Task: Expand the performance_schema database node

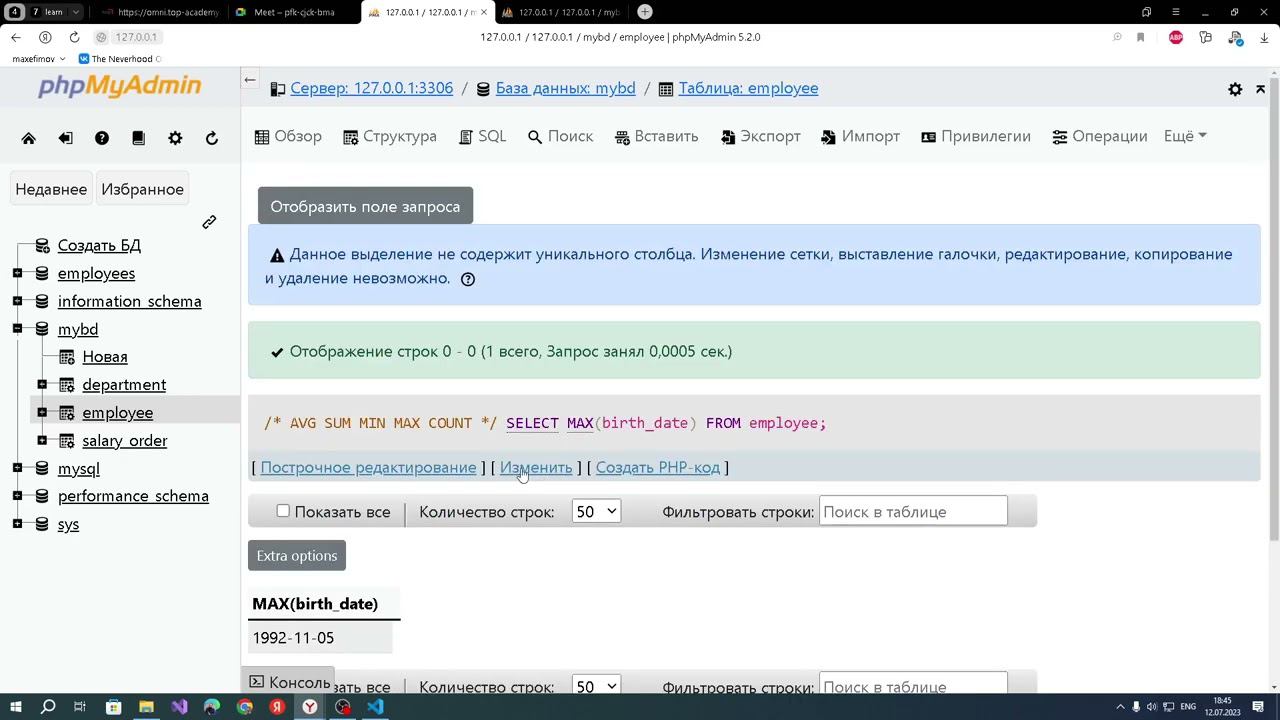Action: click(17, 496)
